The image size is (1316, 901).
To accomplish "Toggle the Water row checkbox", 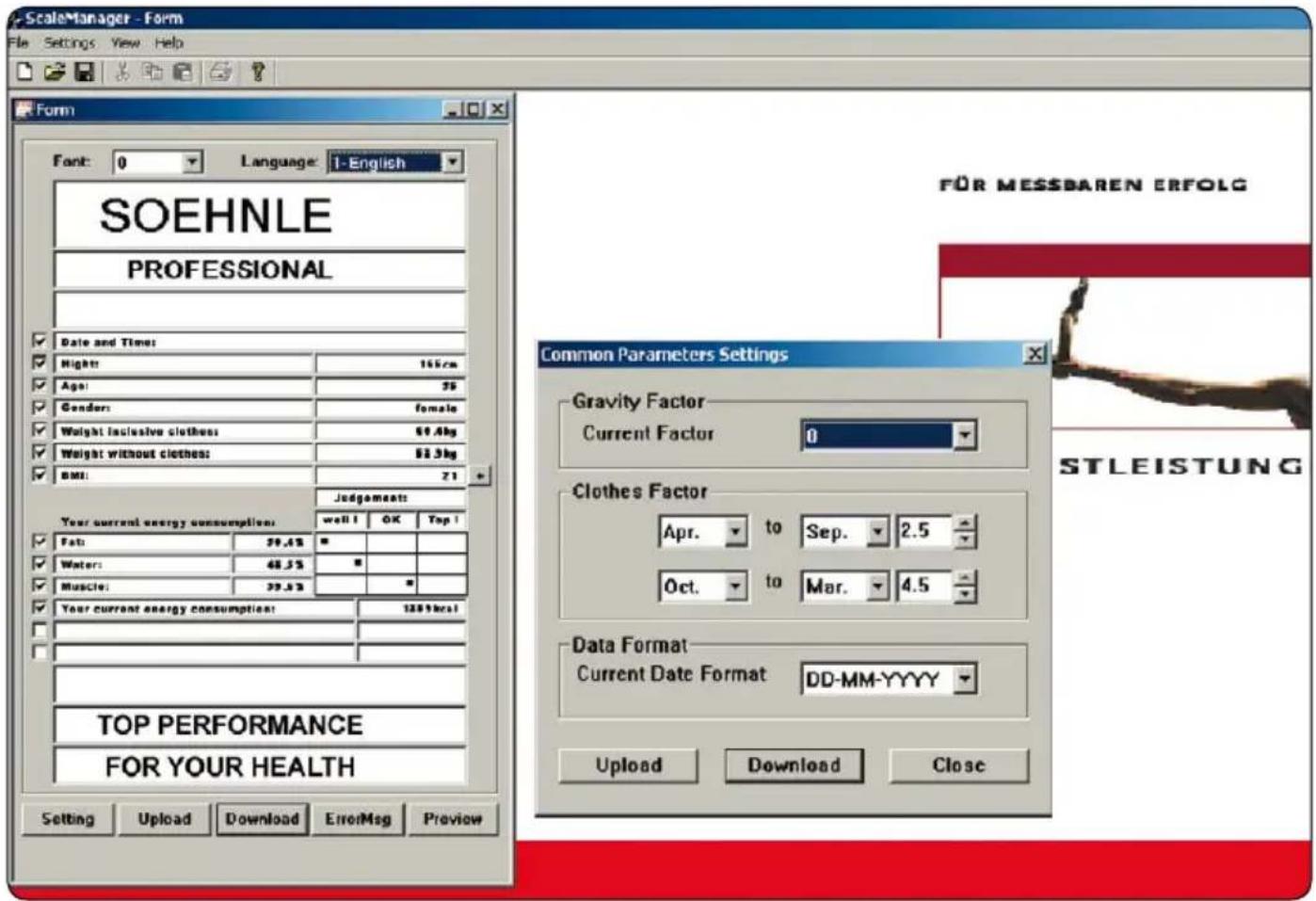I will coord(40,564).
